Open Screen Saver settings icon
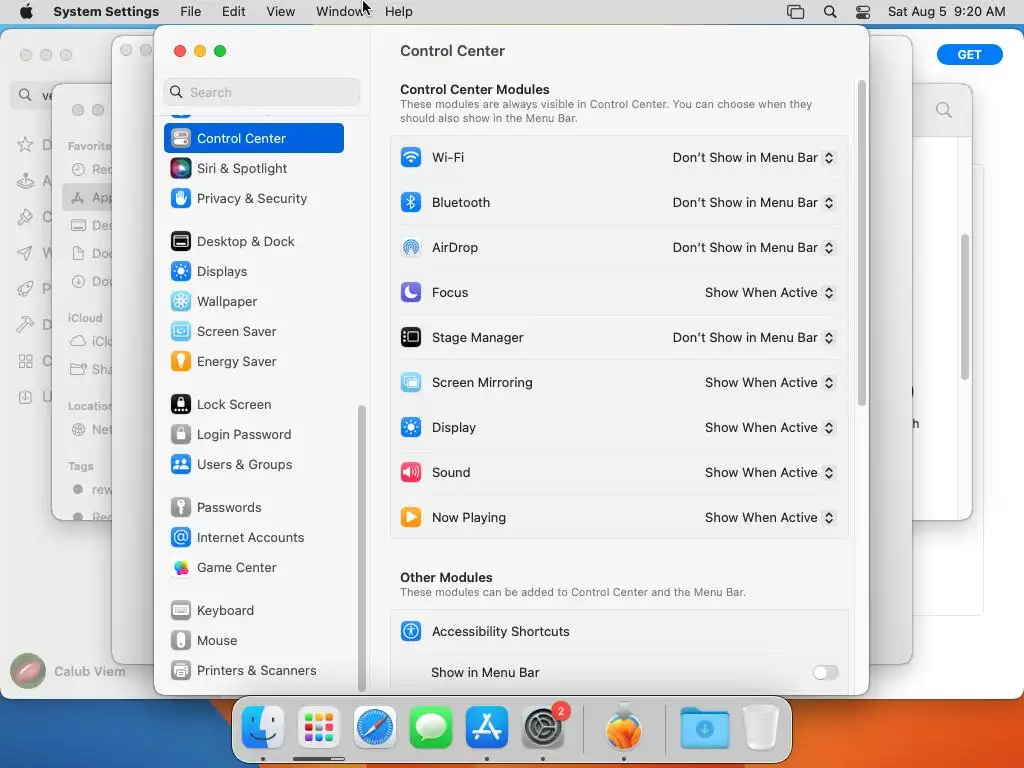The image size is (1024, 768). [x=181, y=332]
